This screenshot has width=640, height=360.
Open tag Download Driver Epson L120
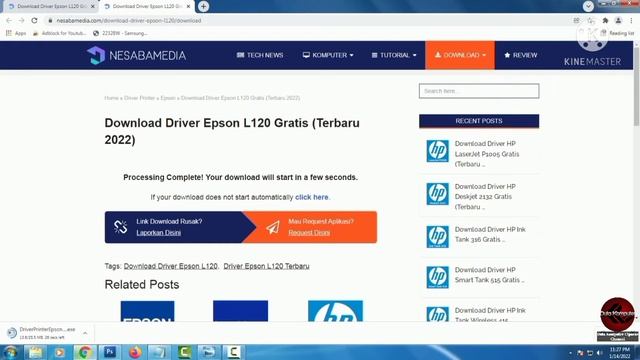coord(171,266)
